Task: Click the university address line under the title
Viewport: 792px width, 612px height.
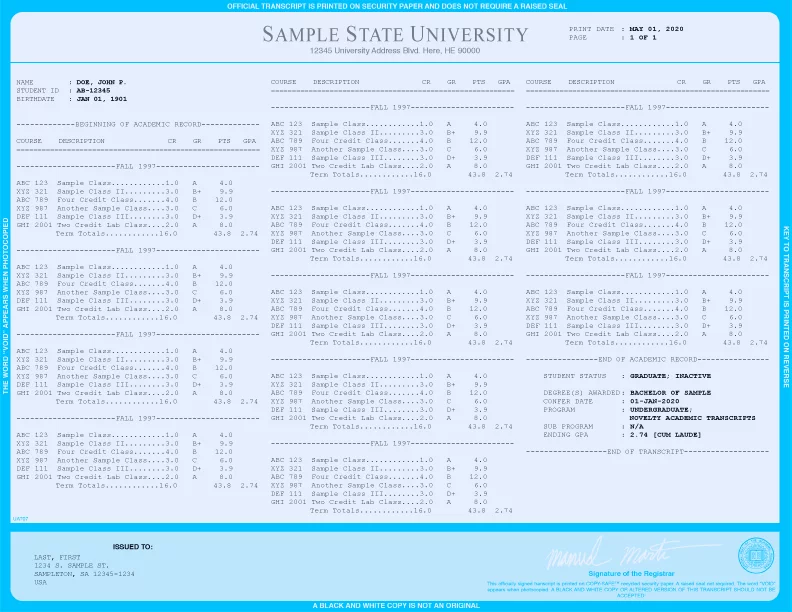Action: tap(395, 50)
